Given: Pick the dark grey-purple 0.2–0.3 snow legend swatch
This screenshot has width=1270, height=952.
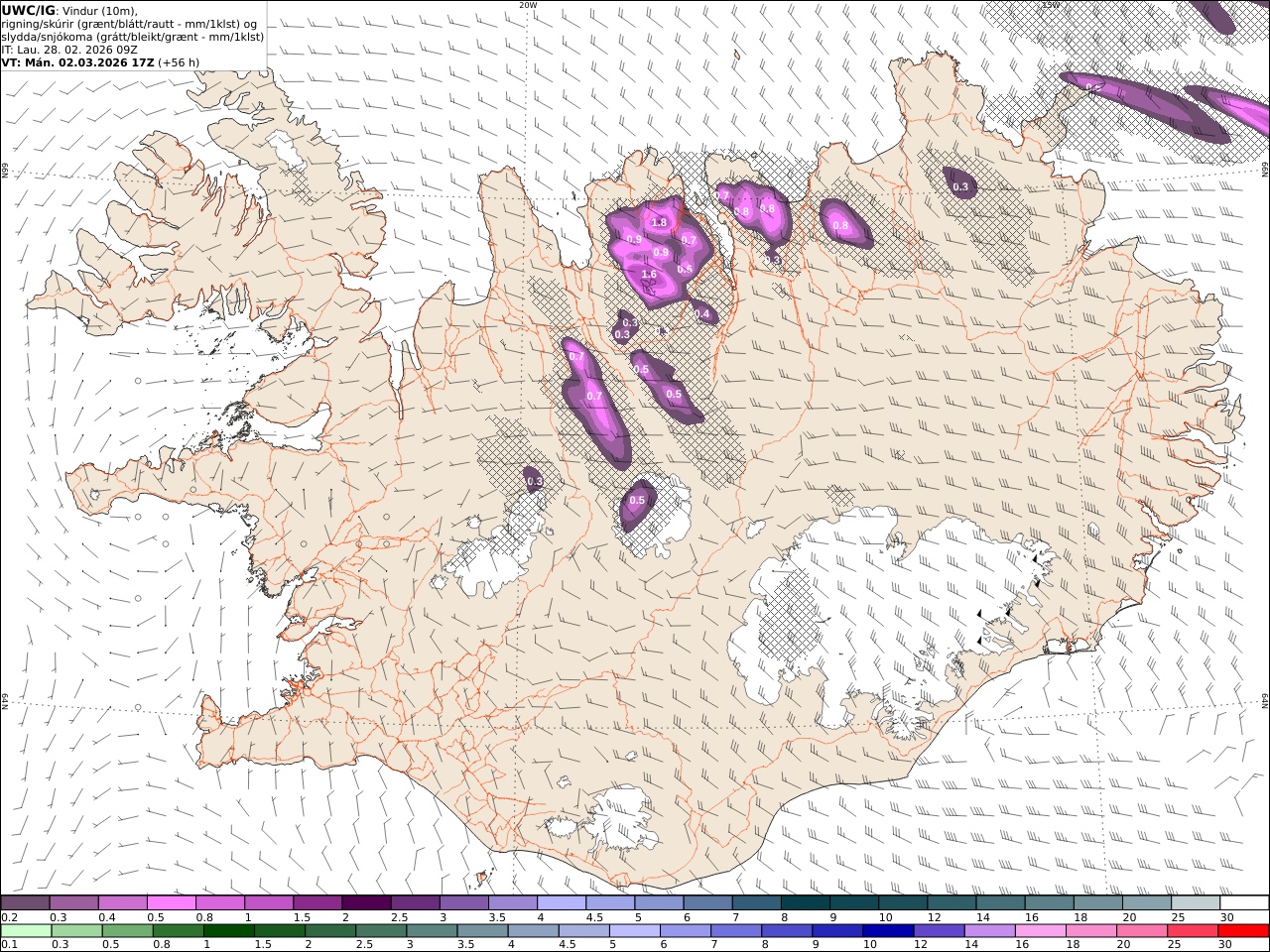Looking at the screenshot, I should click(25, 902).
